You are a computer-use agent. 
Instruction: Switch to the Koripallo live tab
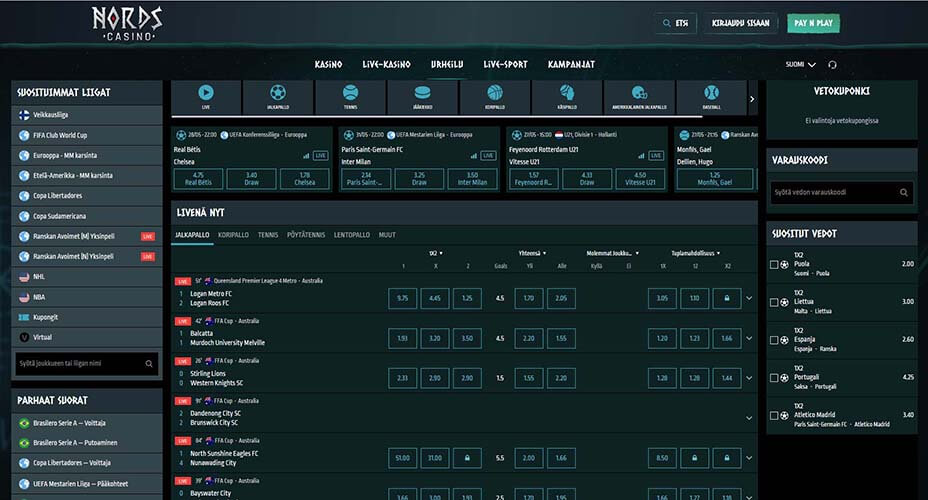pyautogui.click(x=233, y=235)
